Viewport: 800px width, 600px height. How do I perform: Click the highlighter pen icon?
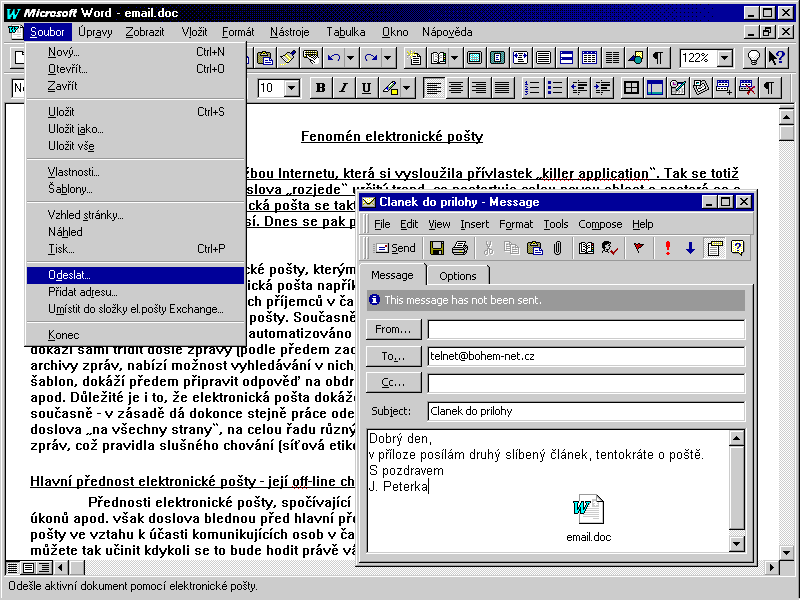click(x=390, y=88)
